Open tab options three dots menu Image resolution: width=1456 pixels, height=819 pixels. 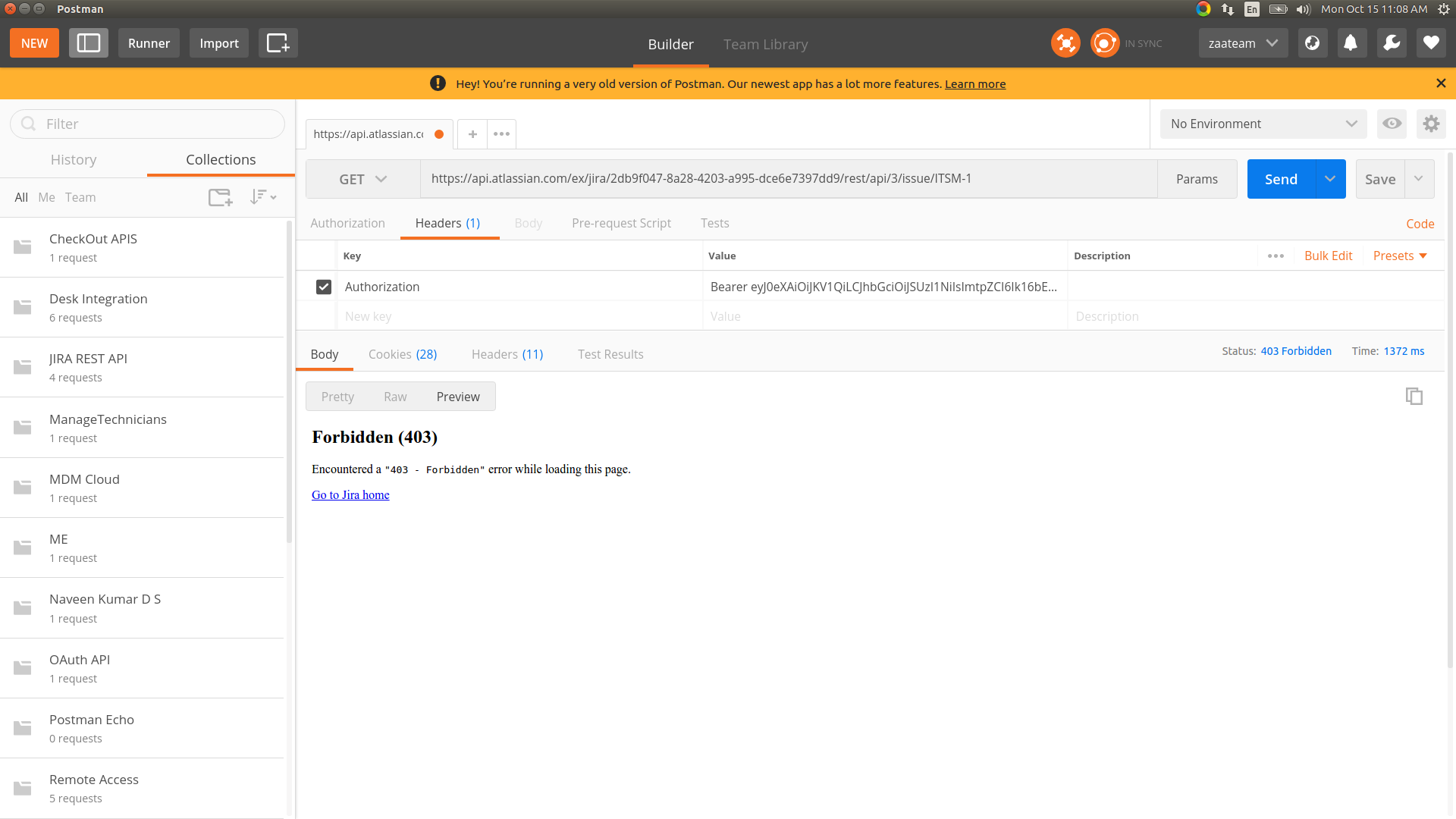coord(501,134)
